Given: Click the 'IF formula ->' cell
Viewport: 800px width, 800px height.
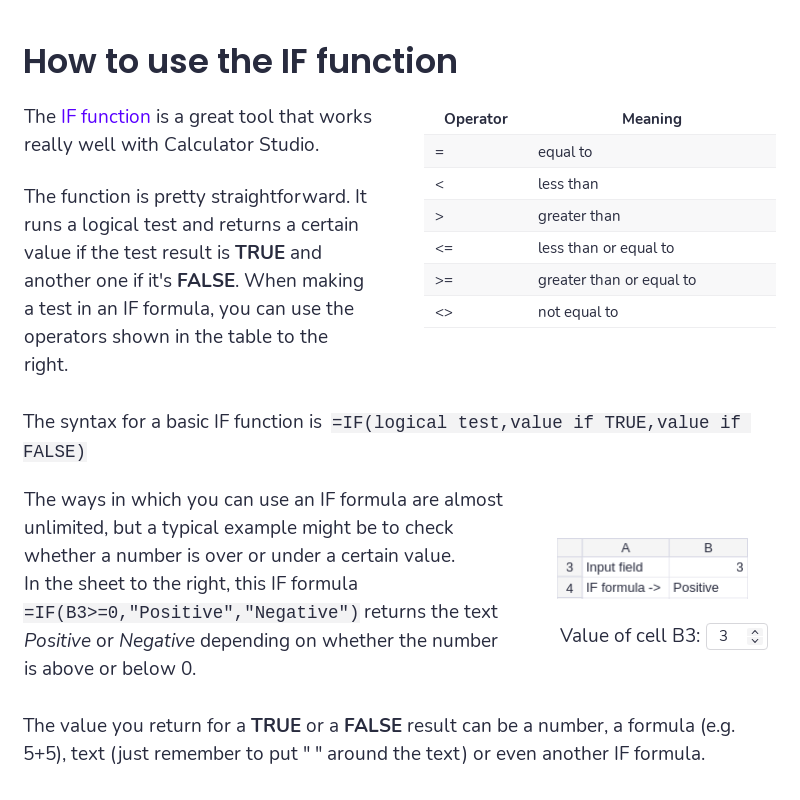Looking at the screenshot, I should pyautogui.click(x=626, y=588).
